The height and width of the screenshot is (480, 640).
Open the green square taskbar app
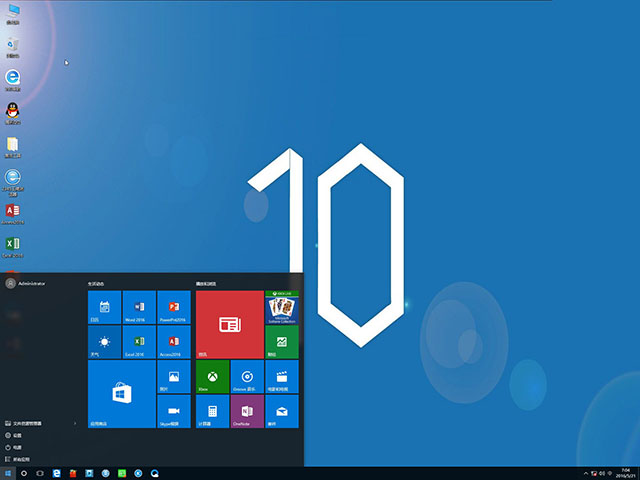click(122, 473)
